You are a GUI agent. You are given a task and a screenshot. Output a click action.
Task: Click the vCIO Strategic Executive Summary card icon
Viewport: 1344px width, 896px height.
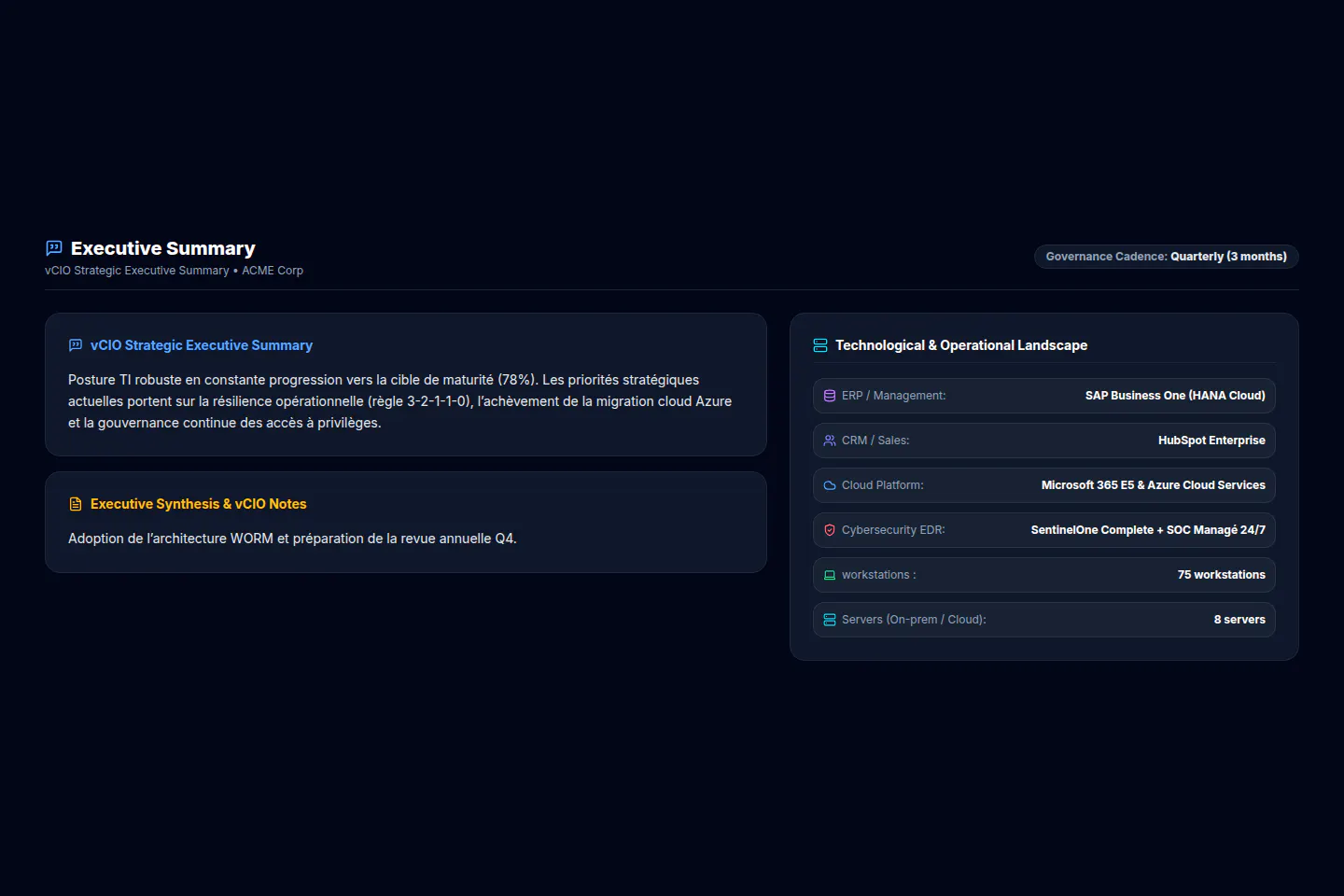[76, 345]
